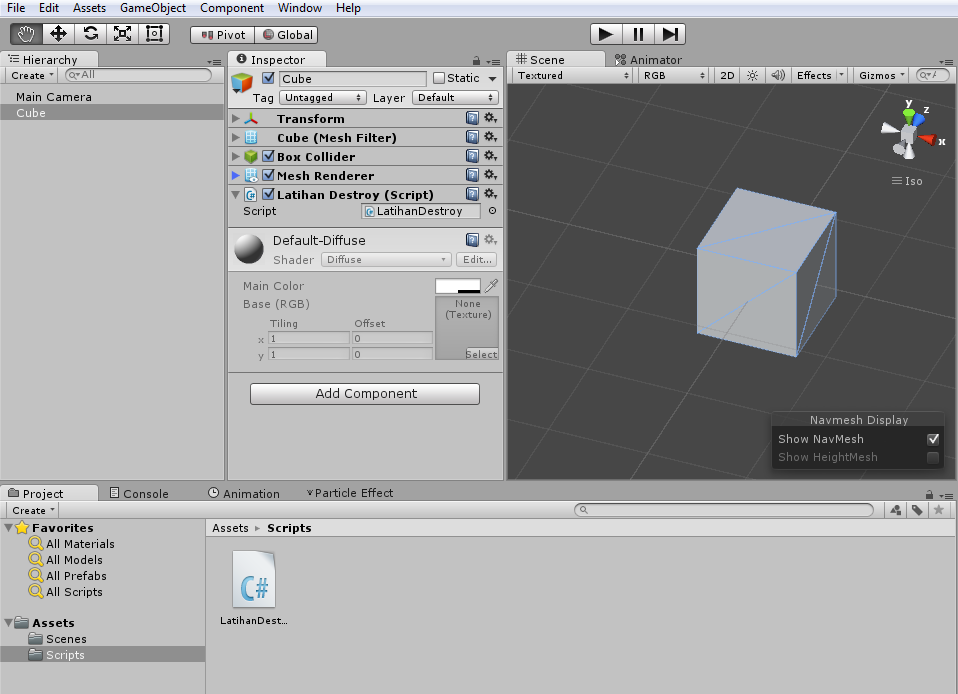Toggle 2D view mode in Scene
This screenshot has width=958, height=694.
pyautogui.click(x=726, y=75)
